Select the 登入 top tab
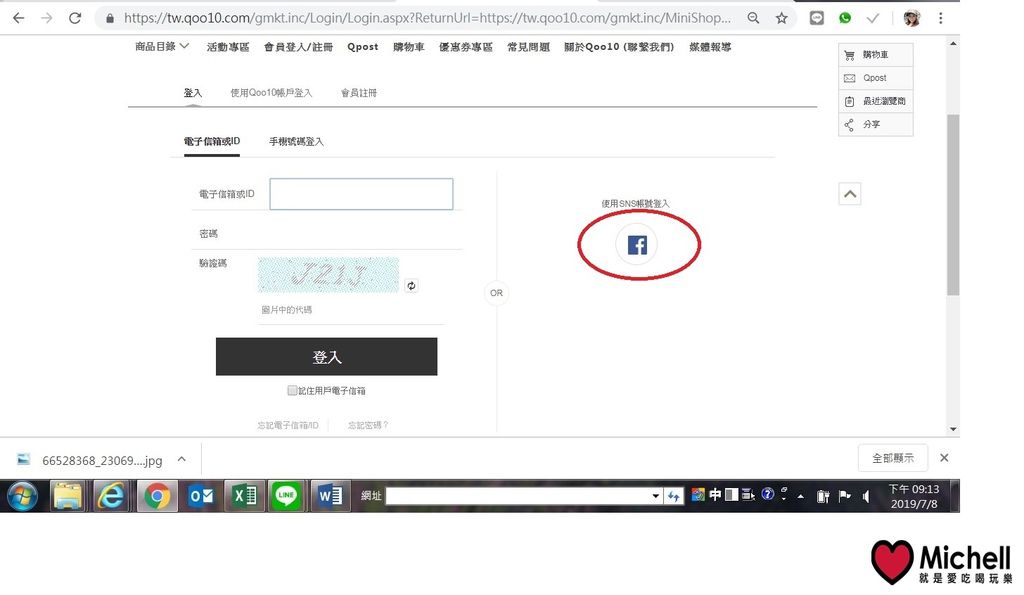This screenshot has height=595, width=1024. click(x=193, y=93)
